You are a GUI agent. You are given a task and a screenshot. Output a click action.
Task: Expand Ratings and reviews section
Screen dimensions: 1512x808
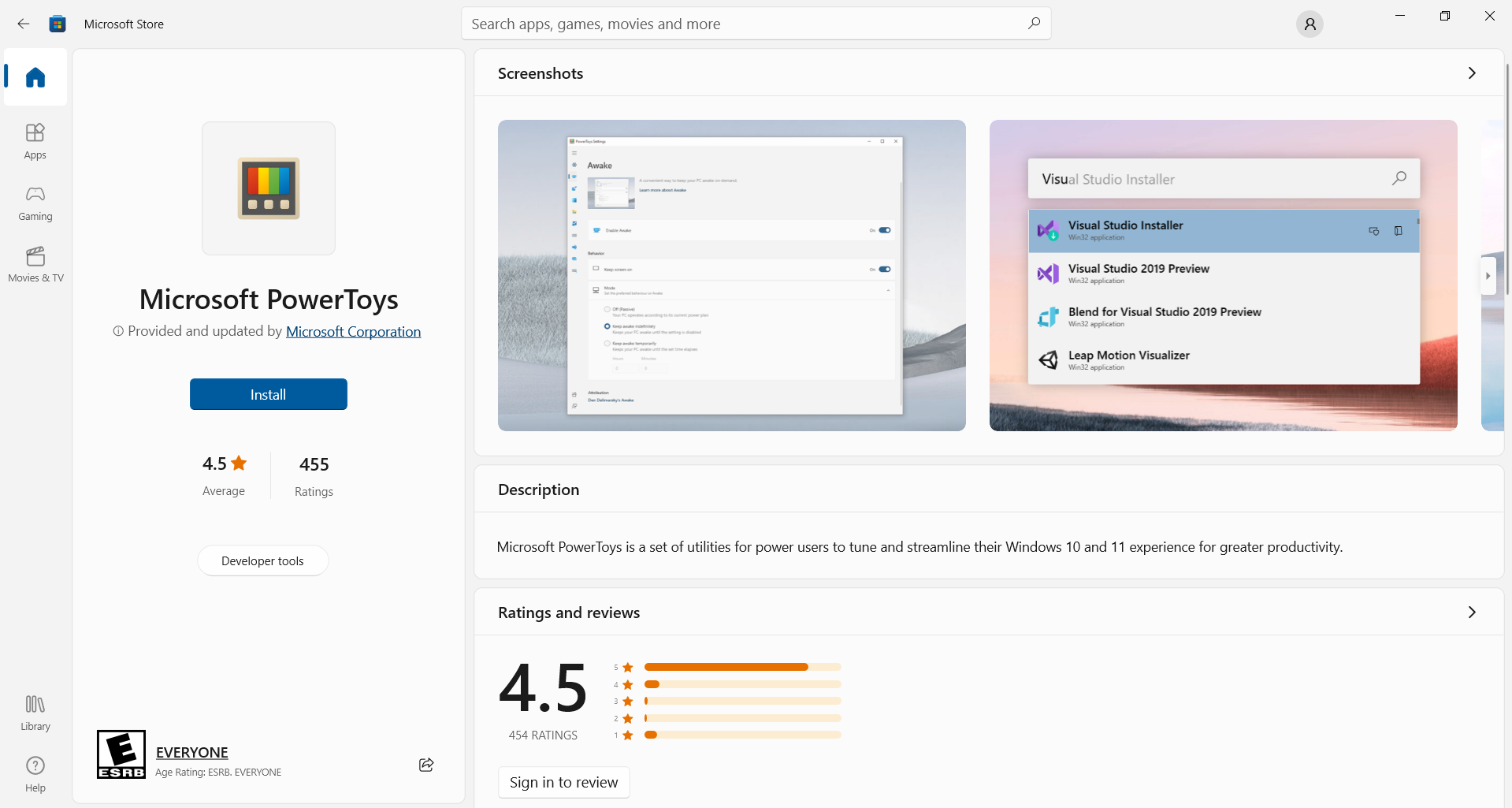point(1471,613)
